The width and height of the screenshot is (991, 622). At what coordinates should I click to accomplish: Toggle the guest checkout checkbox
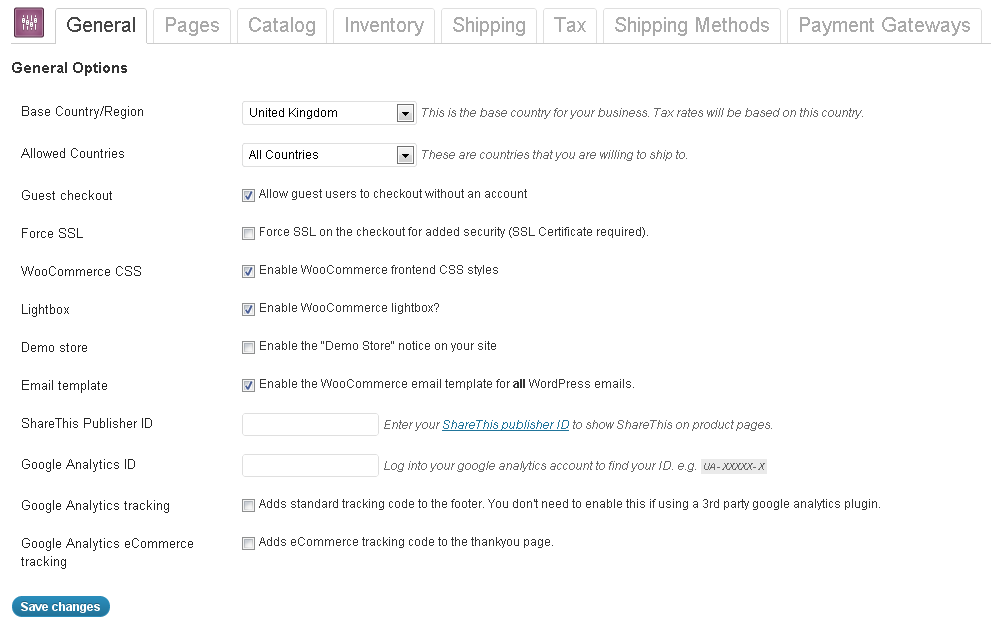(x=248, y=195)
